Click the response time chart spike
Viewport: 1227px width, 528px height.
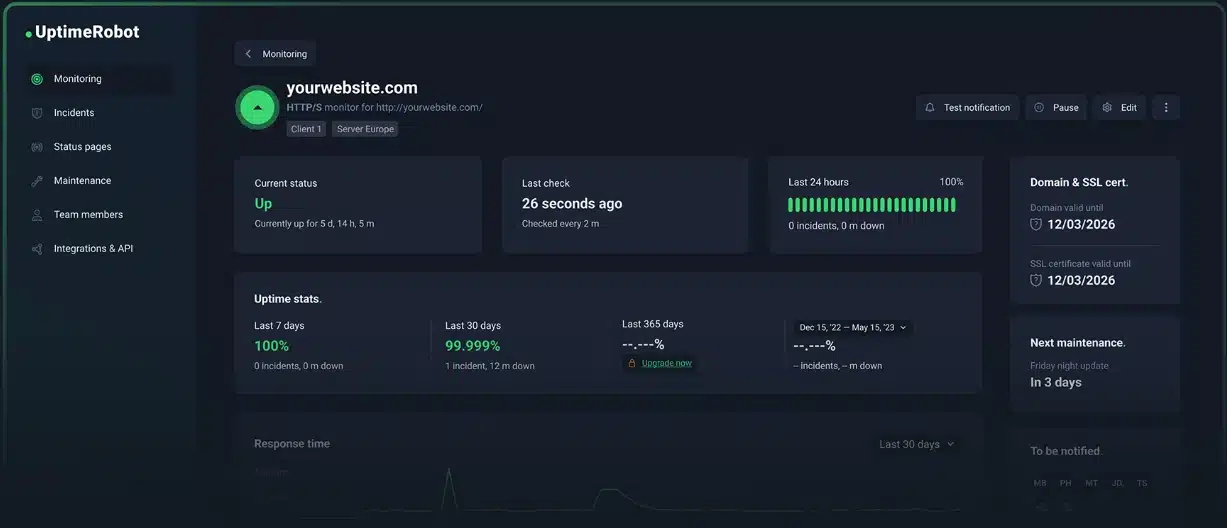pyautogui.click(x=448, y=487)
